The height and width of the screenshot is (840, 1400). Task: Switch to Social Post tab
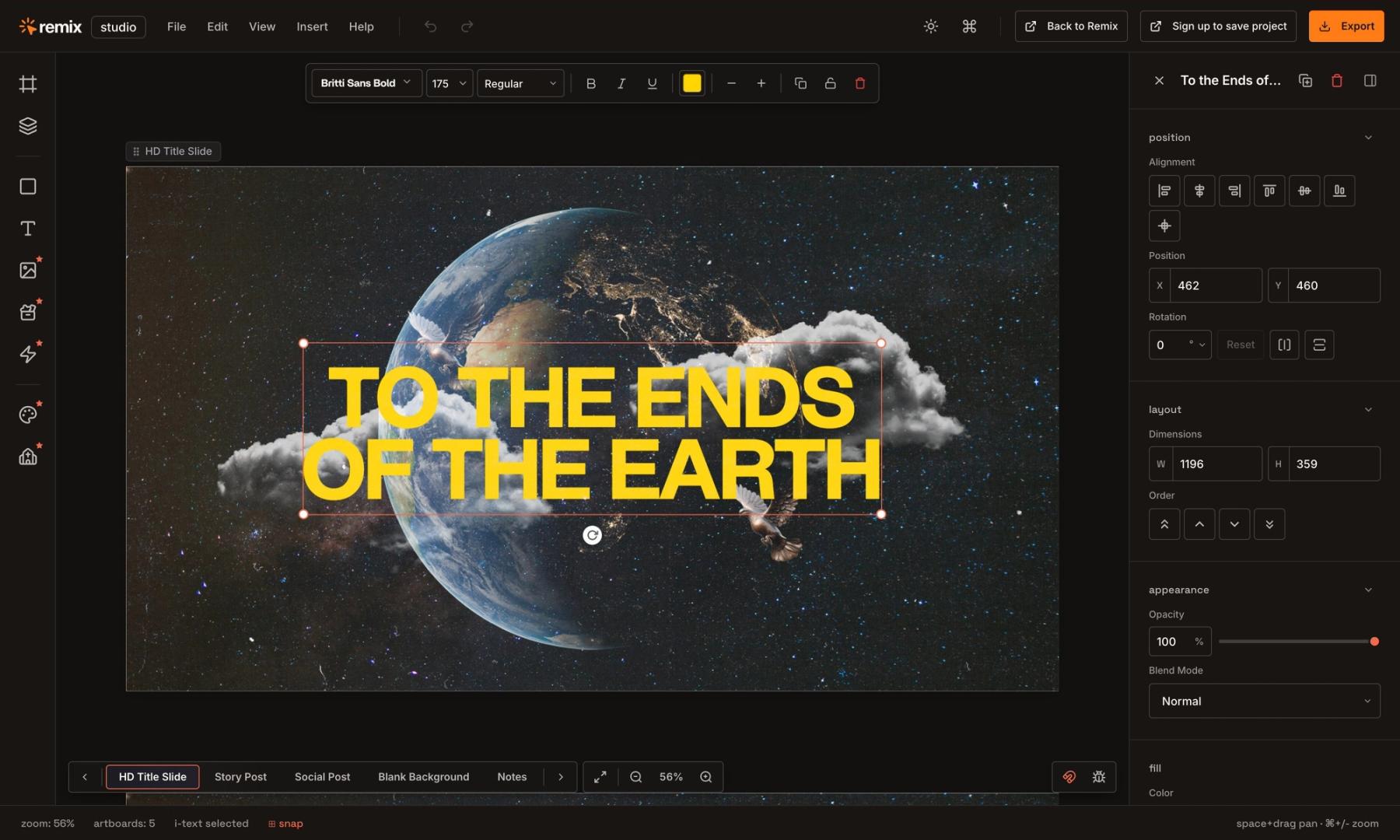pyautogui.click(x=322, y=777)
